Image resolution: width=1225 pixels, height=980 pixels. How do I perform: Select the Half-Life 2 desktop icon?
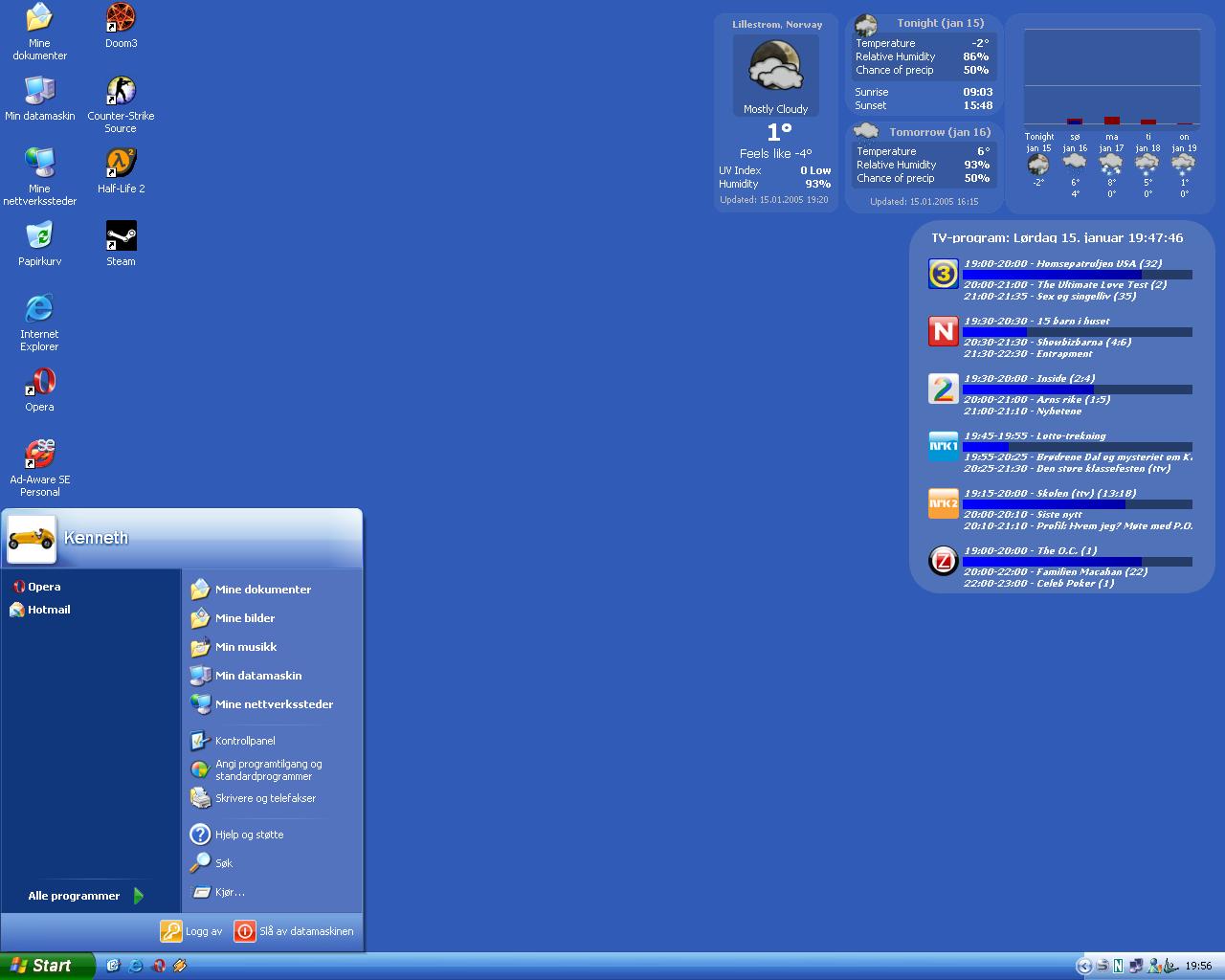[121, 171]
